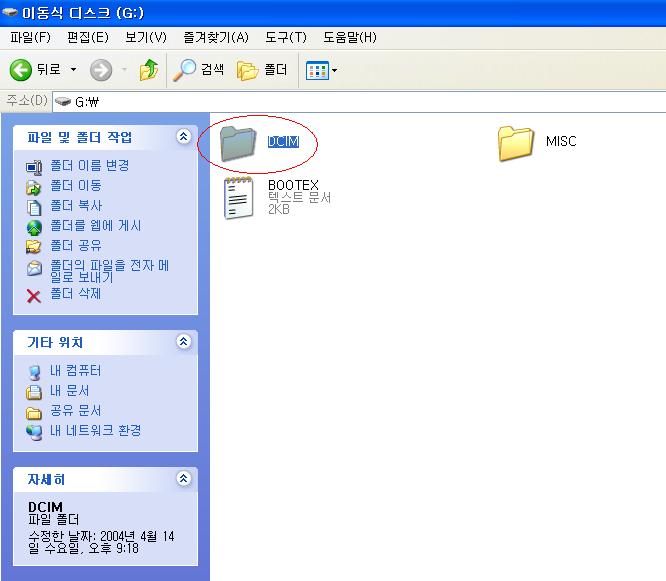Open the Search (검색) toolbar button
Screen dimensions: 666x581
(198, 70)
